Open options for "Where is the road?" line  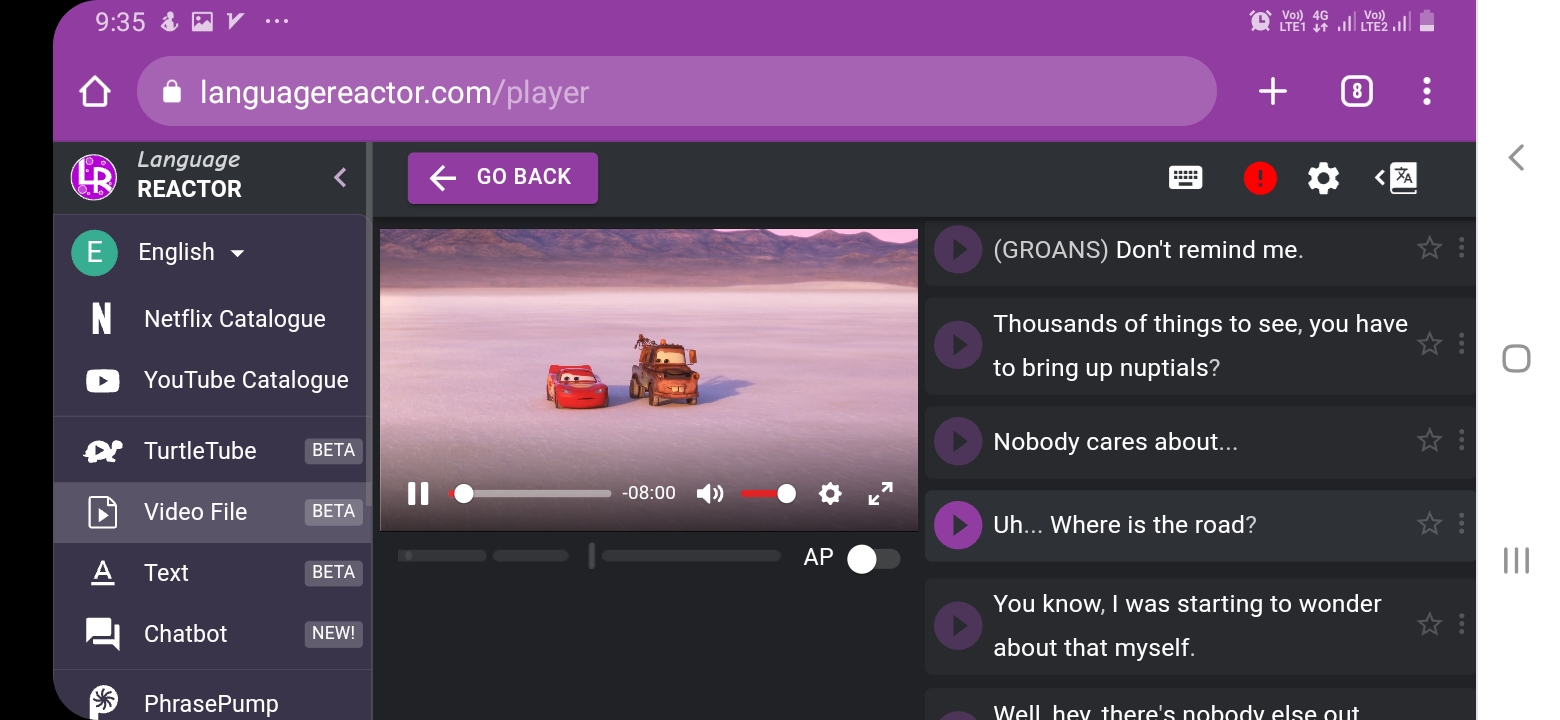1461,524
